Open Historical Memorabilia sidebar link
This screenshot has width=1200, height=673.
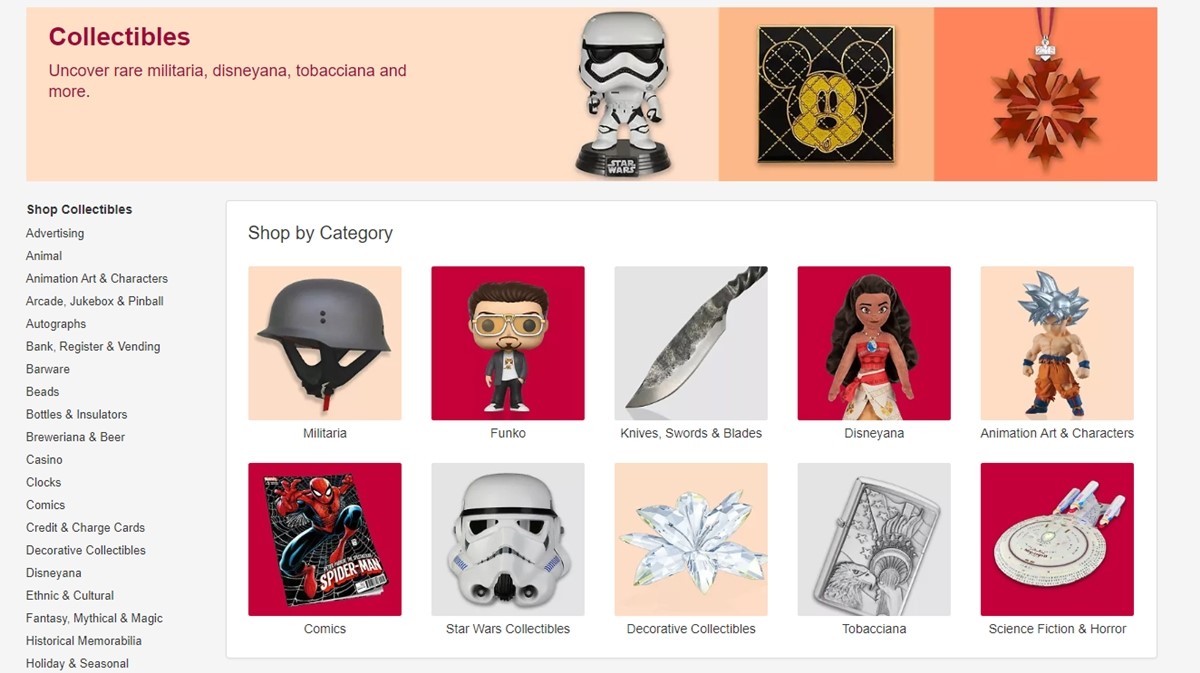pyautogui.click(x=84, y=641)
